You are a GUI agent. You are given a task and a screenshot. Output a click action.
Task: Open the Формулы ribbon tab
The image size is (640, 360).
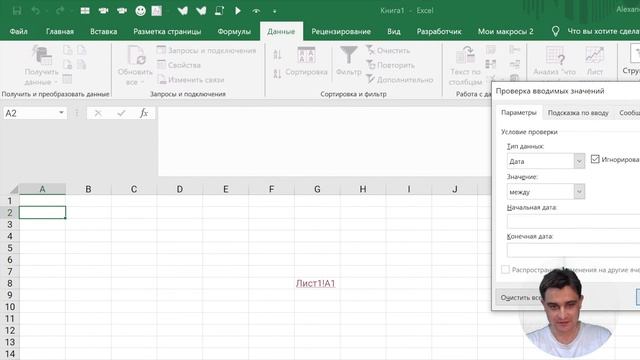coord(234,31)
